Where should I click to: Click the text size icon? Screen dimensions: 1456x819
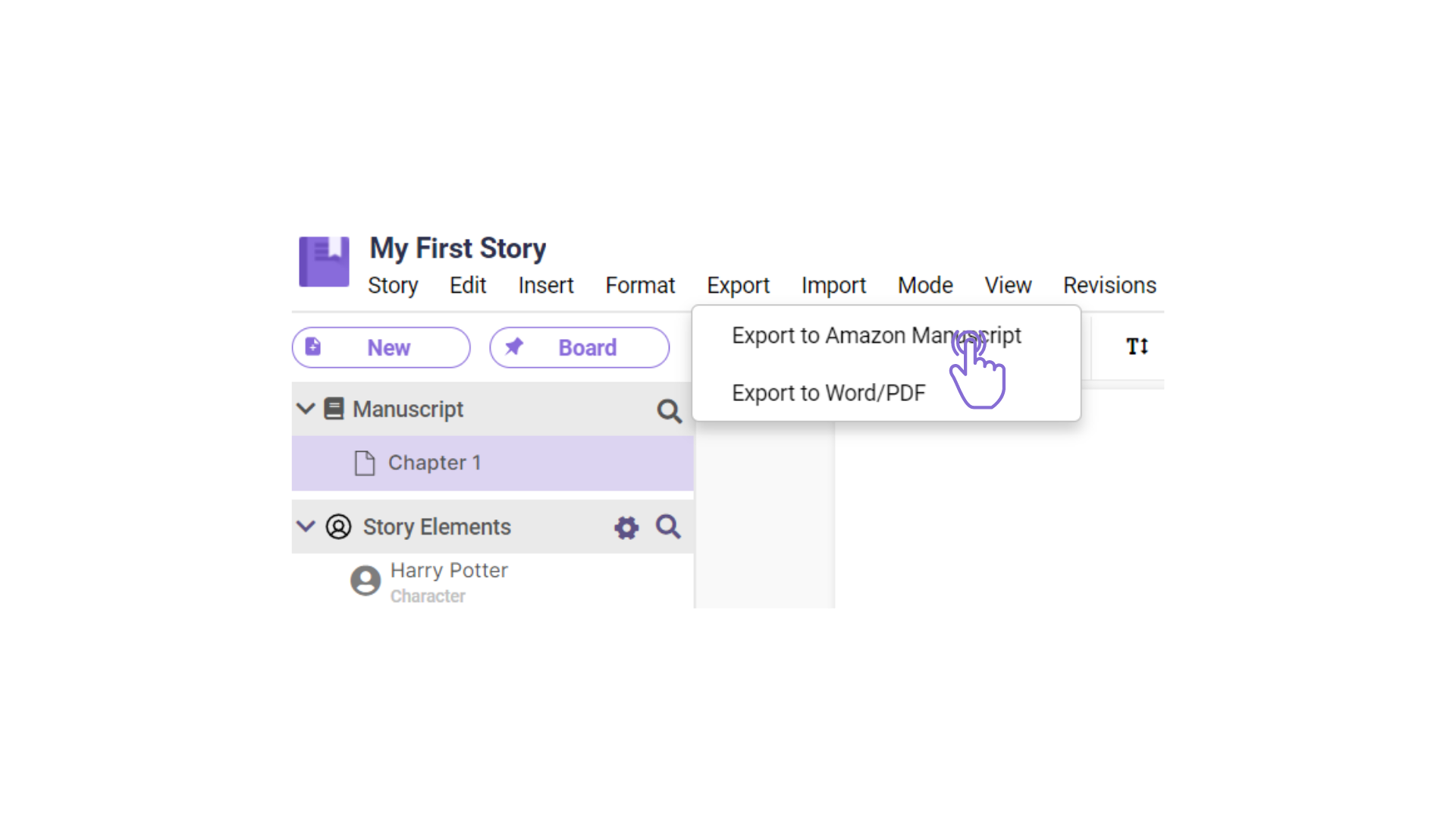[x=1137, y=347]
